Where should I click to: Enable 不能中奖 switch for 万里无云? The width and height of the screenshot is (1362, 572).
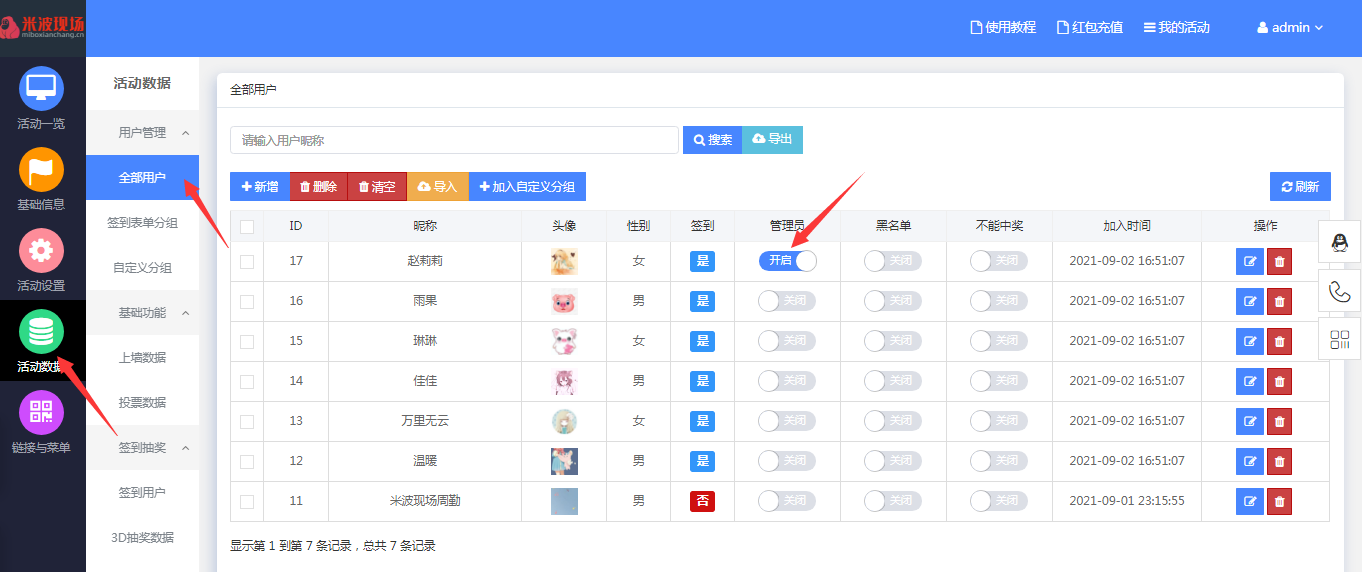tap(999, 421)
